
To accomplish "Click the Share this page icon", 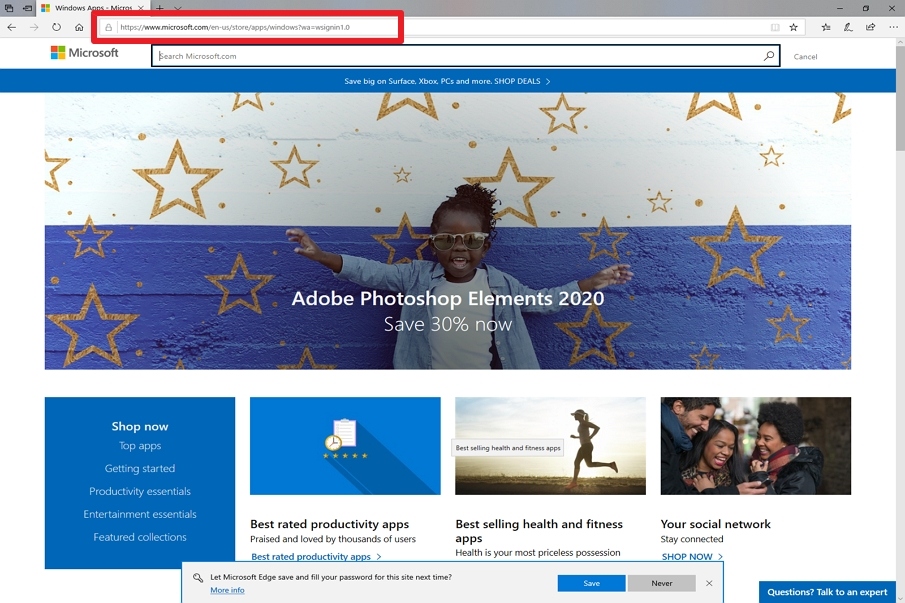I will [870, 27].
